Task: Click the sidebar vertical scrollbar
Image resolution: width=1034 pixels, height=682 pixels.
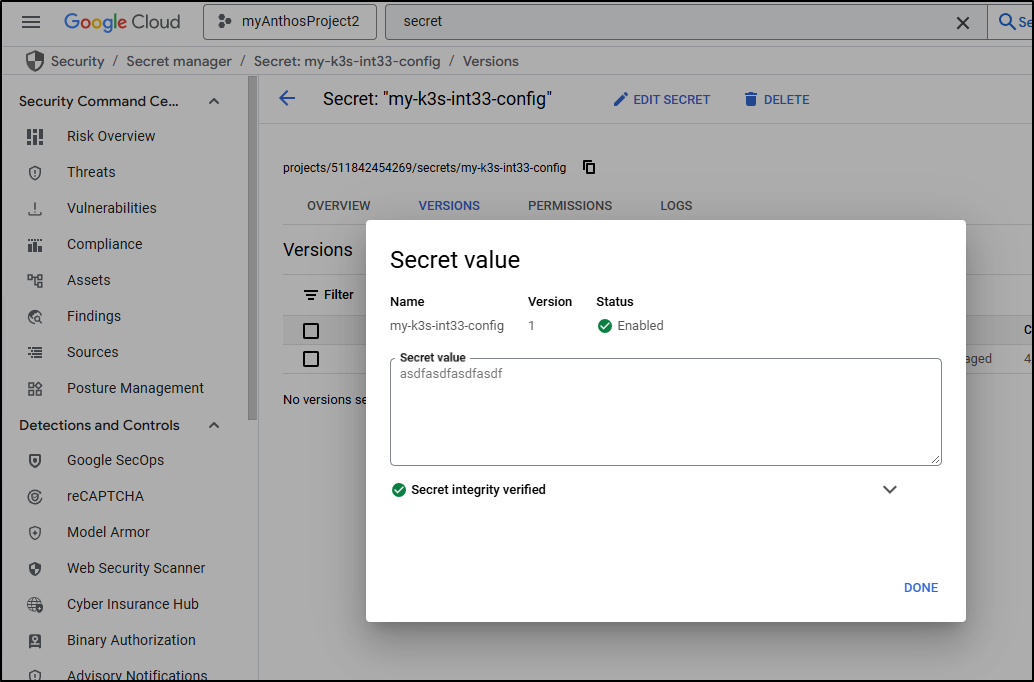Action: (x=252, y=248)
